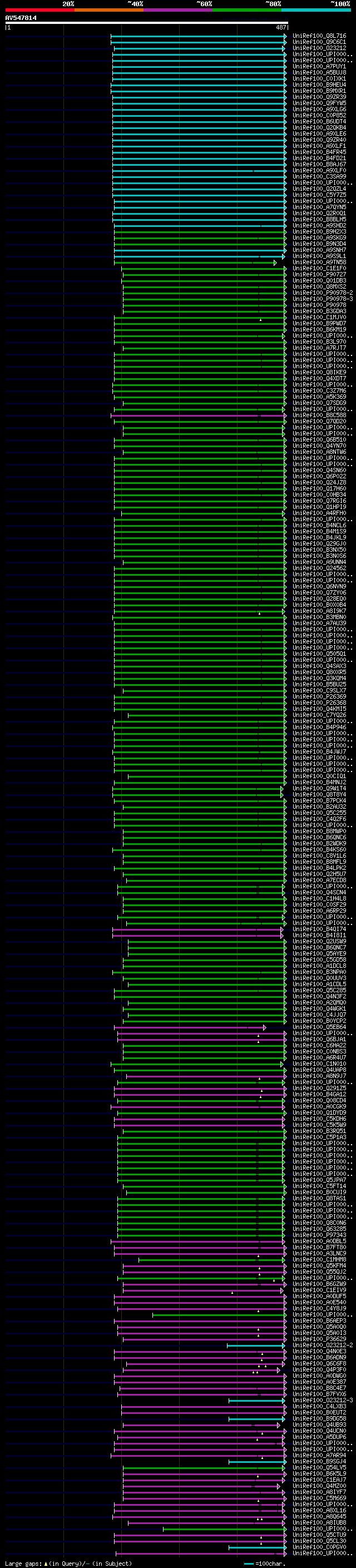This screenshot has height=1568, width=356.
Task: Select the UniRef100_Q6C6F8 label
Action: point(319,1363)
